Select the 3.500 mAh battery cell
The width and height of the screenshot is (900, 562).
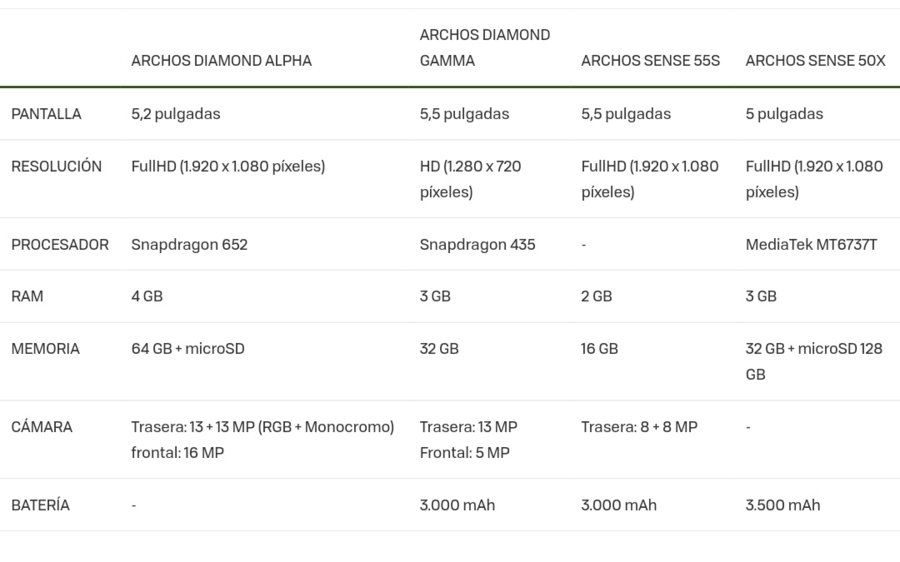click(x=782, y=505)
